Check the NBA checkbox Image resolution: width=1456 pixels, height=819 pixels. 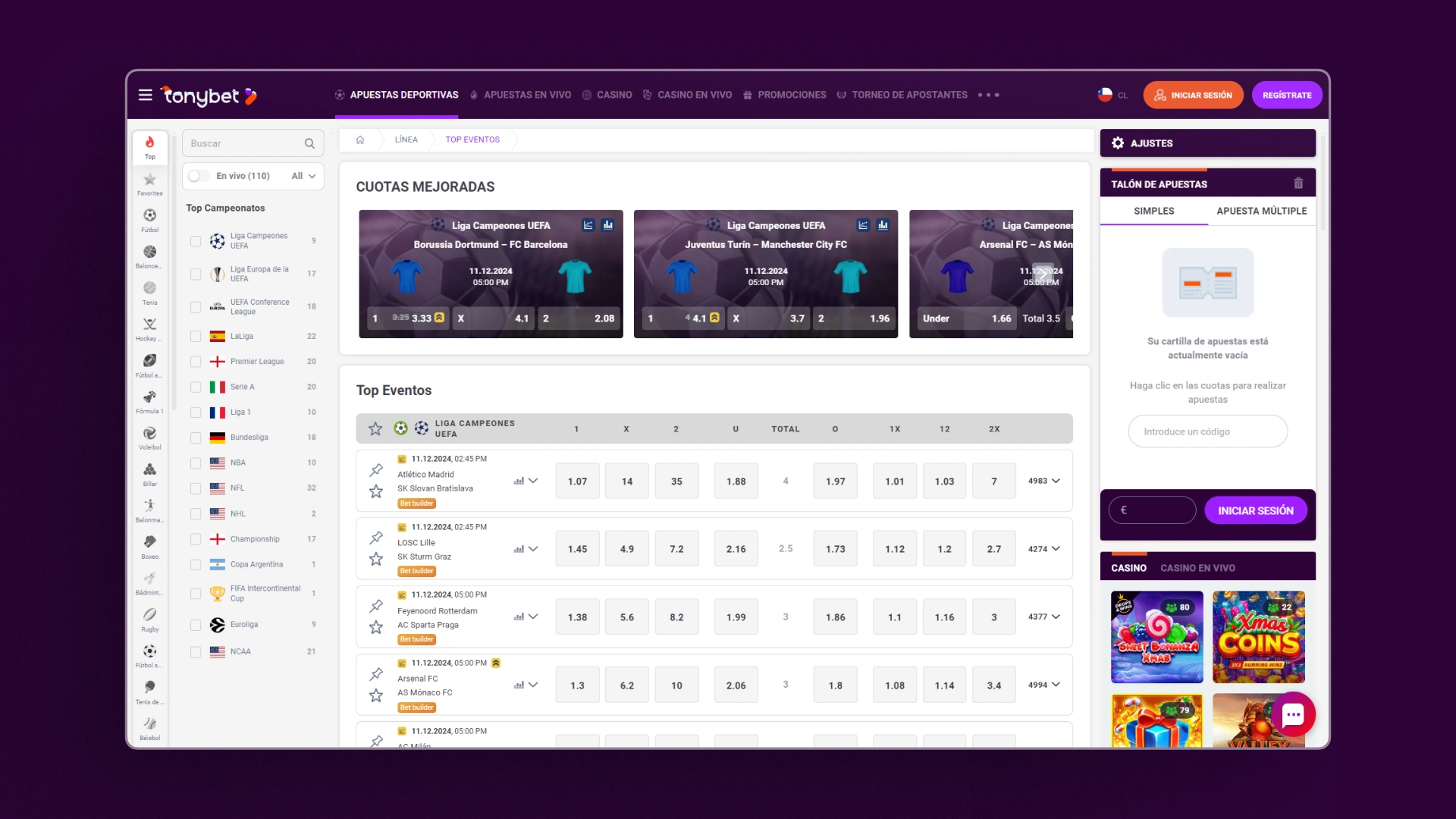196,463
